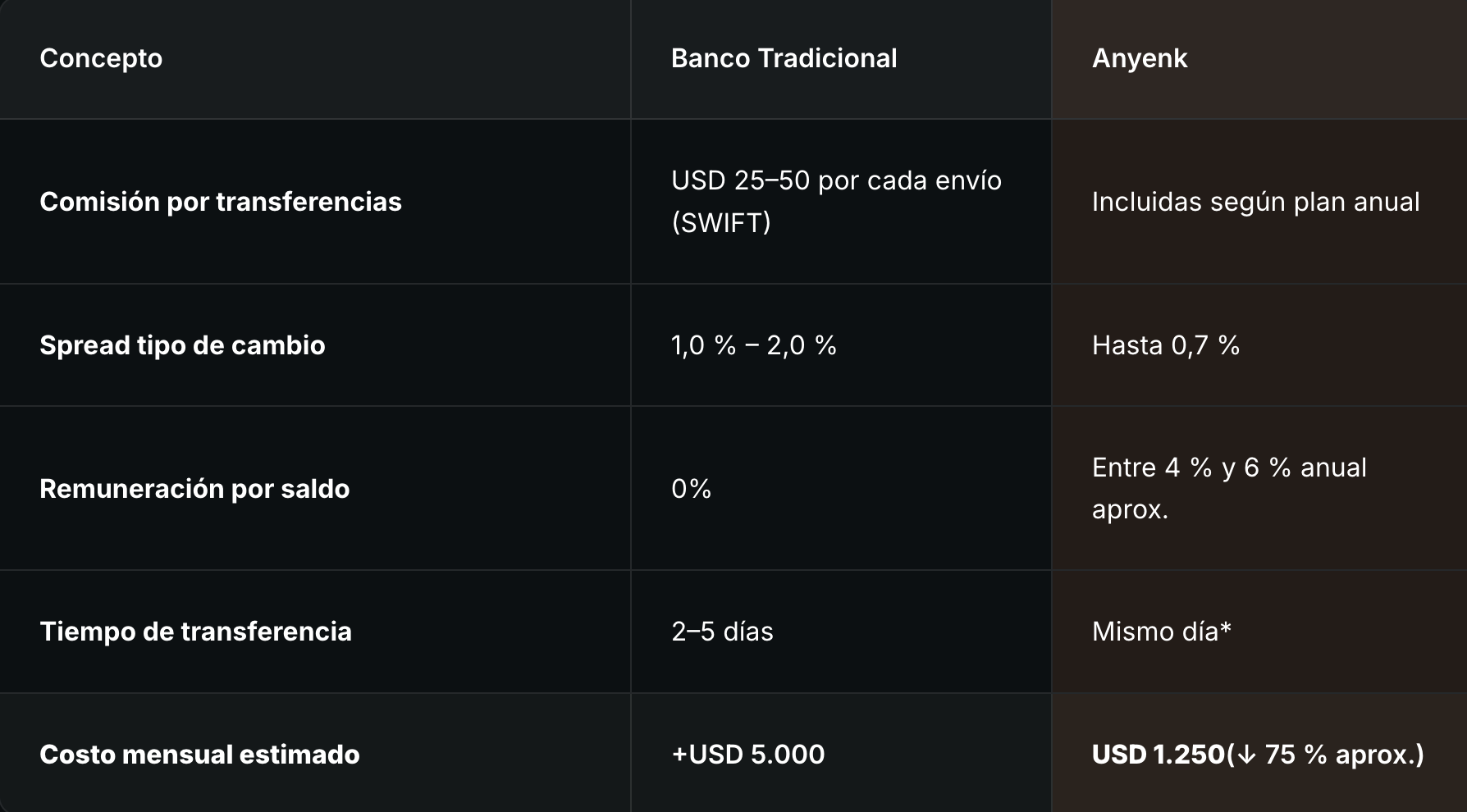
Task: Click the Hasta 0,7 % value
Action: tap(1165, 345)
